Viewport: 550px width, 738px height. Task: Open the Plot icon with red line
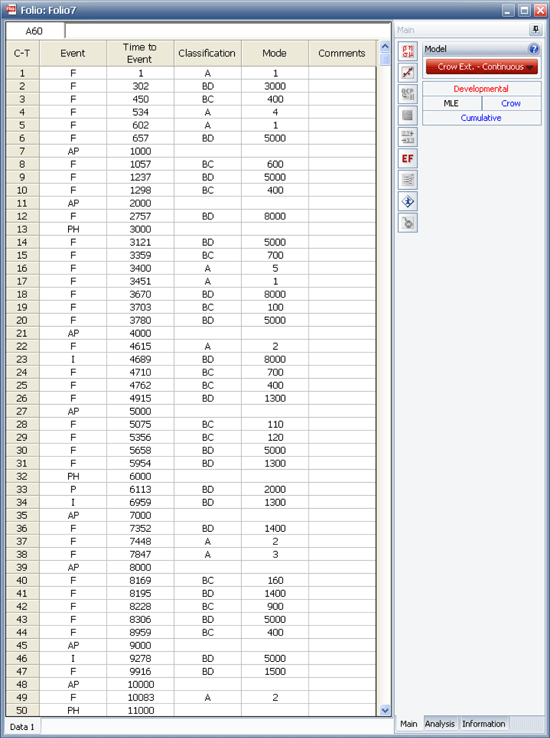407,72
